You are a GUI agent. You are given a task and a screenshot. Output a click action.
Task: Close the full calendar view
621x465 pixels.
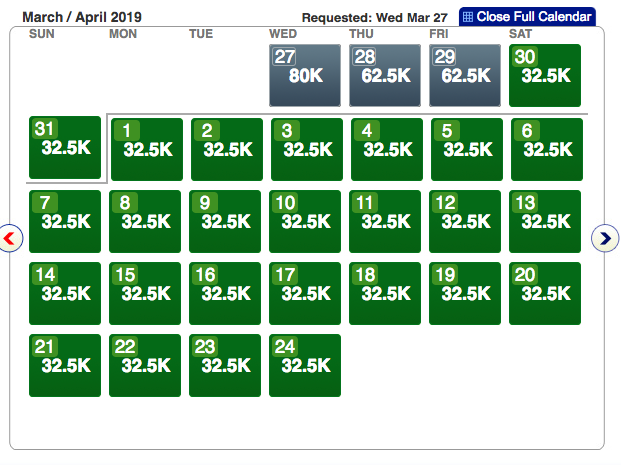[527, 17]
